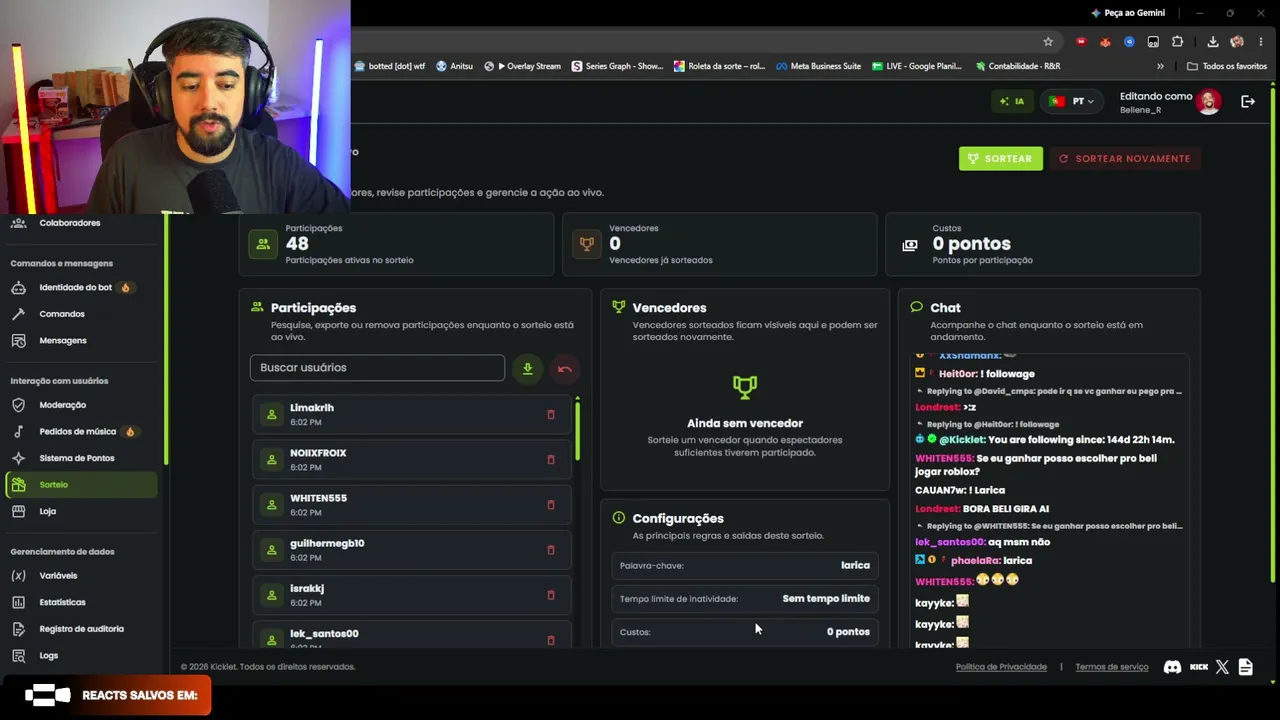Image resolution: width=1280 pixels, height=720 pixels.
Task: Click the WHITEN555 user avatar icon
Action: (x=271, y=505)
